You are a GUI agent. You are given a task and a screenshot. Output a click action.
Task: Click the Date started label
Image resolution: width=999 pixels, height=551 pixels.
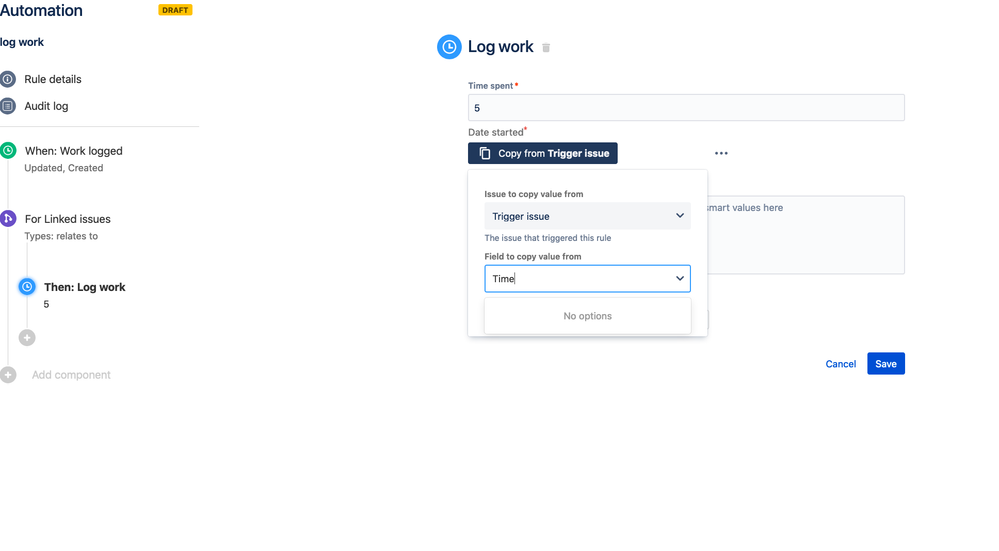pyautogui.click(x=496, y=132)
